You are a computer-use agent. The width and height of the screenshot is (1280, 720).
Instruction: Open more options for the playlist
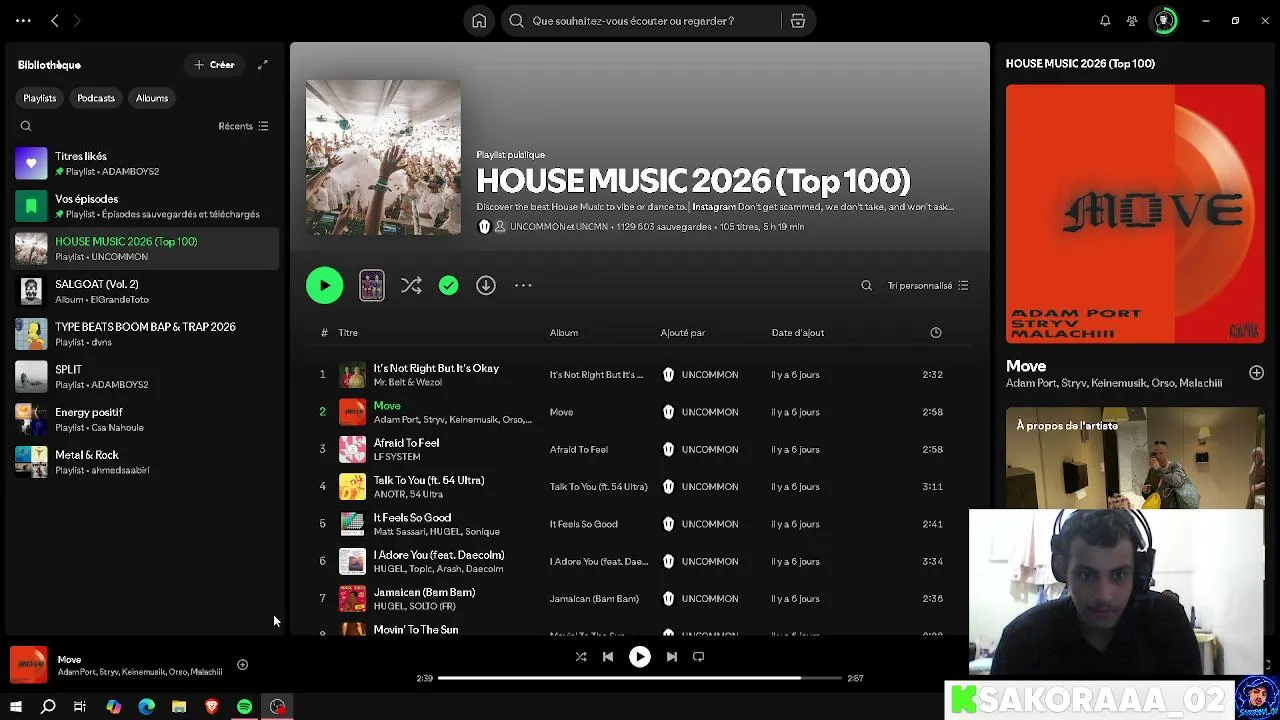pyautogui.click(x=523, y=286)
